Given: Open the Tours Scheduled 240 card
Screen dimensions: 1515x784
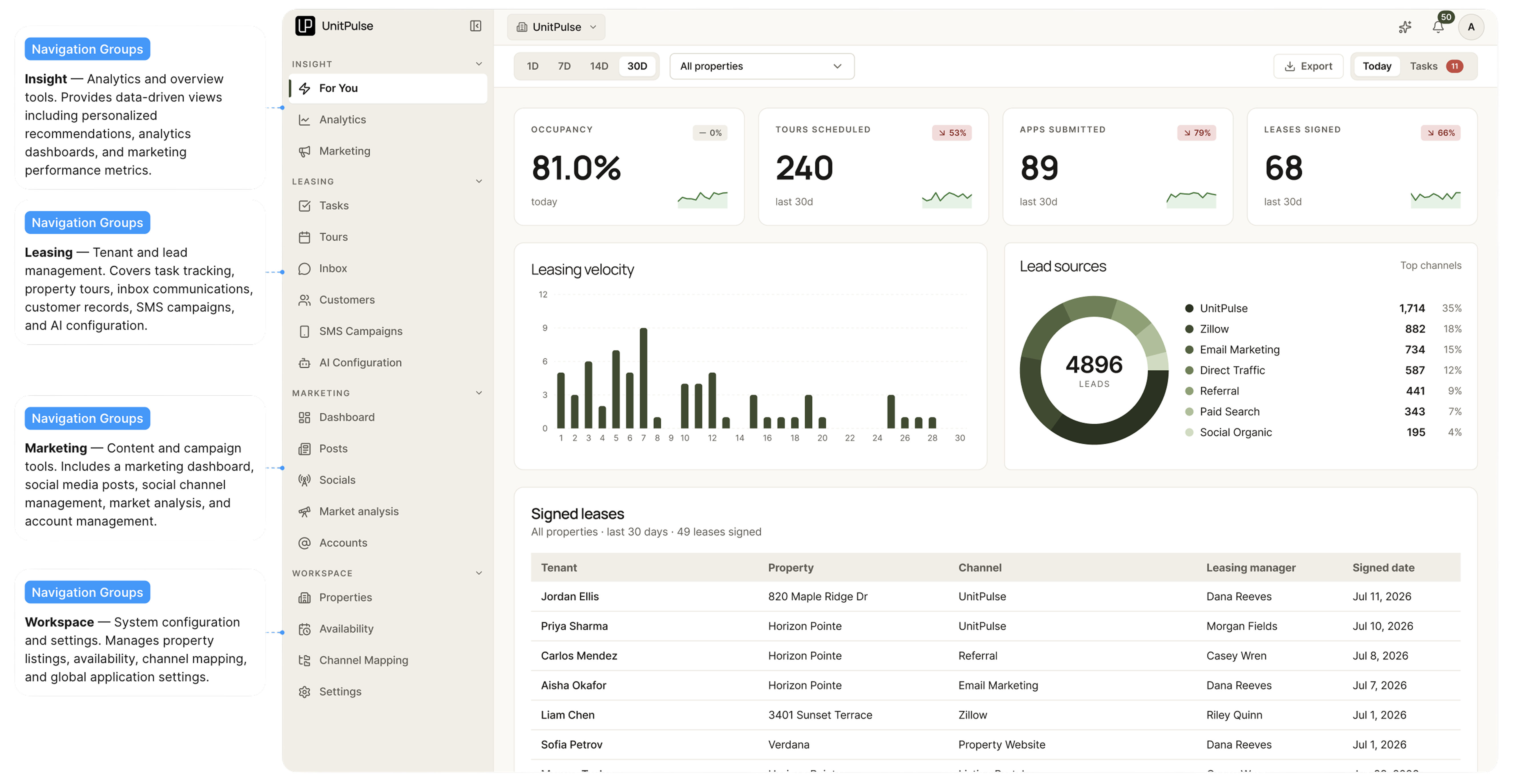Looking at the screenshot, I should pos(873,167).
